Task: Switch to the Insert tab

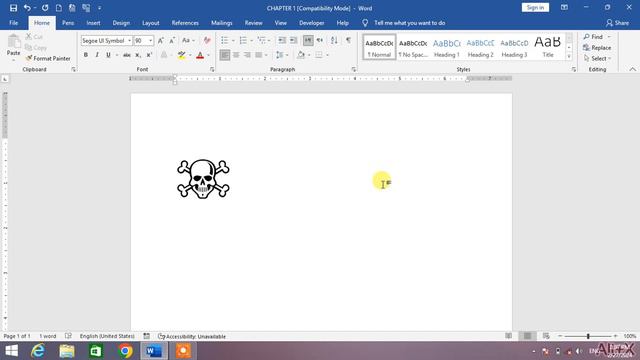Action: [93, 23]
